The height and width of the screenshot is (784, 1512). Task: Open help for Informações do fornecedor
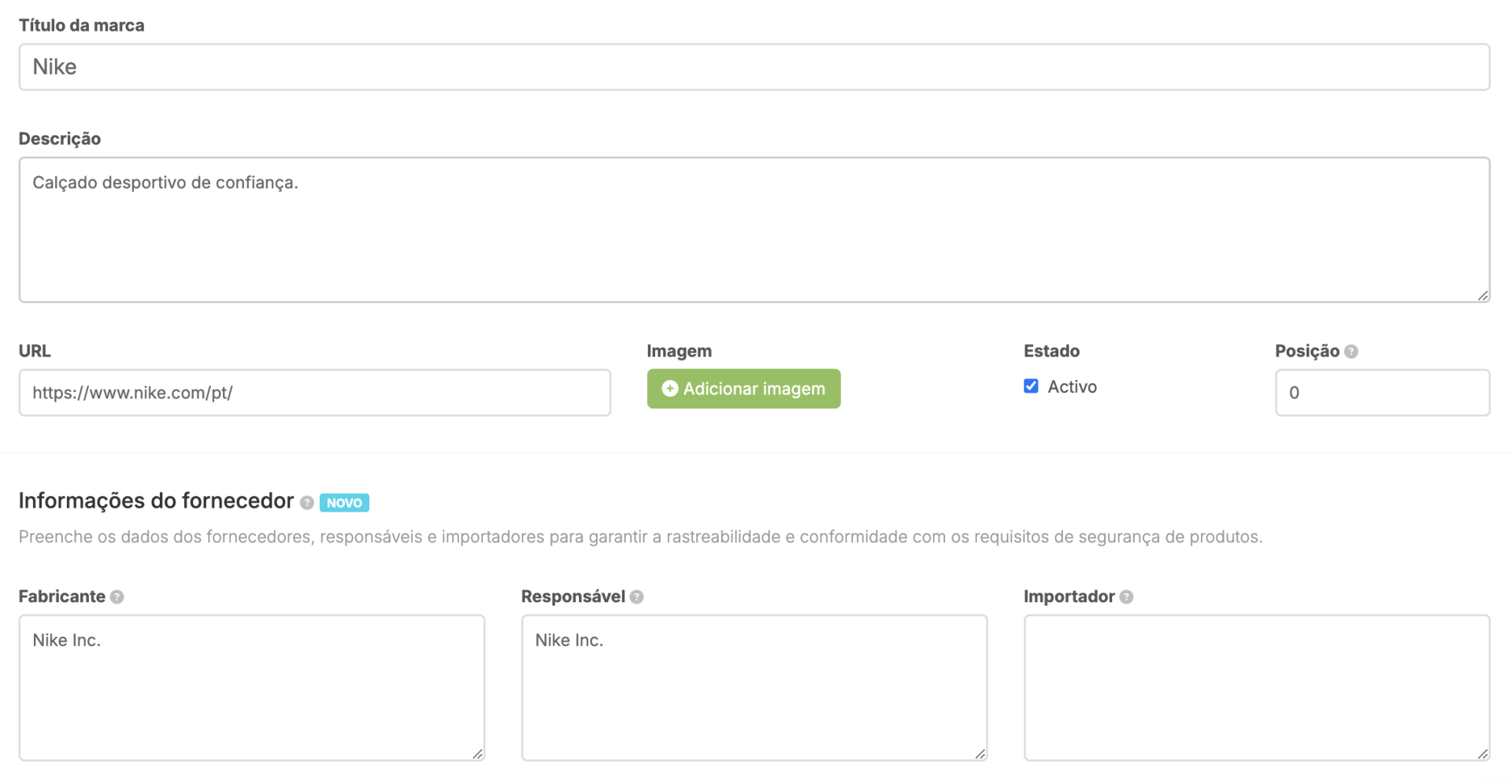coord(306,502)
